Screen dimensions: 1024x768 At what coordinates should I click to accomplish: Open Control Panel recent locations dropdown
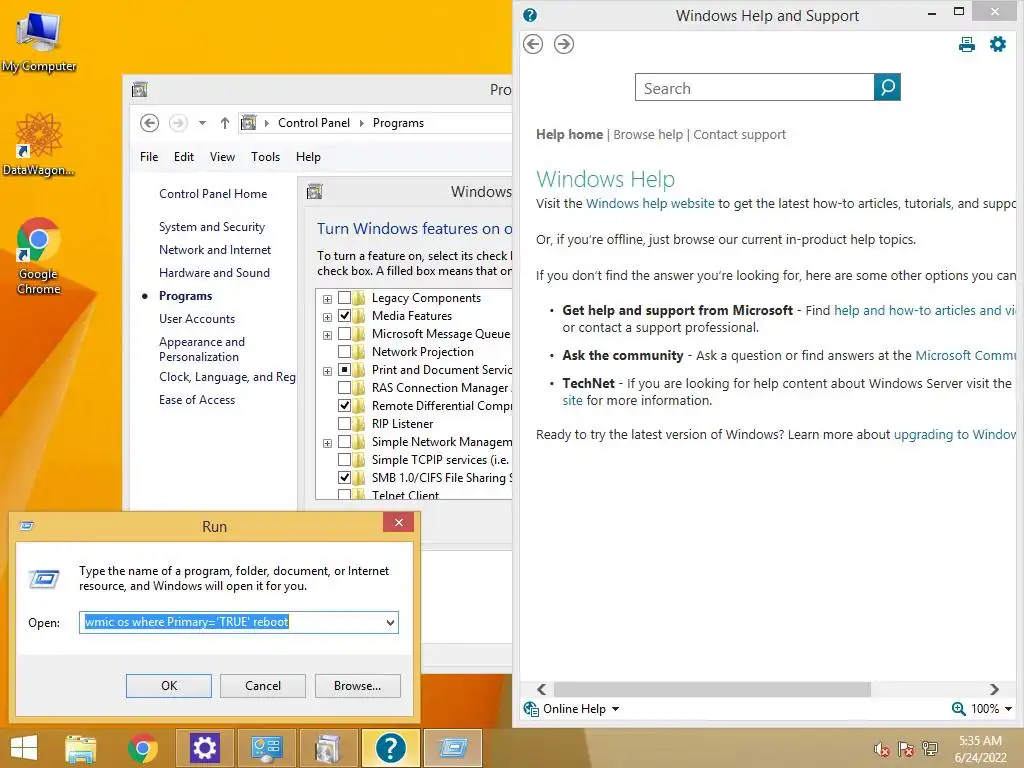pyautogui.click(x=202, y=123)
